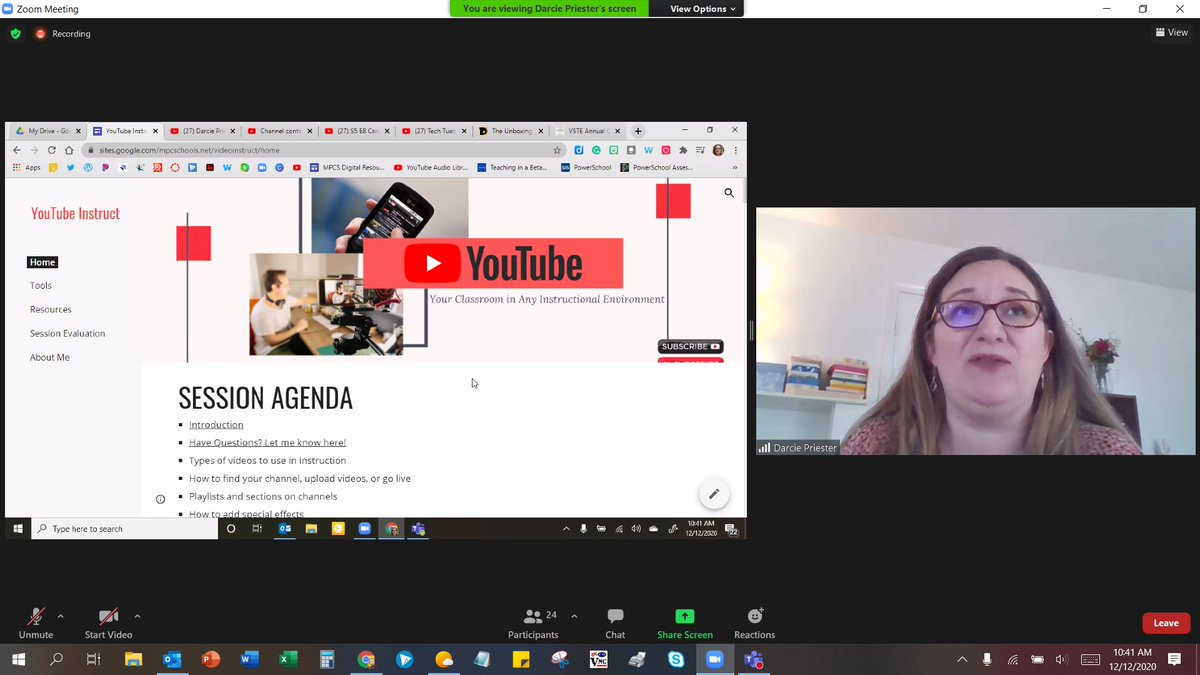This screenshot has width=1200, height=675.
Task: Open the Reactions menu
Action: 755,622
